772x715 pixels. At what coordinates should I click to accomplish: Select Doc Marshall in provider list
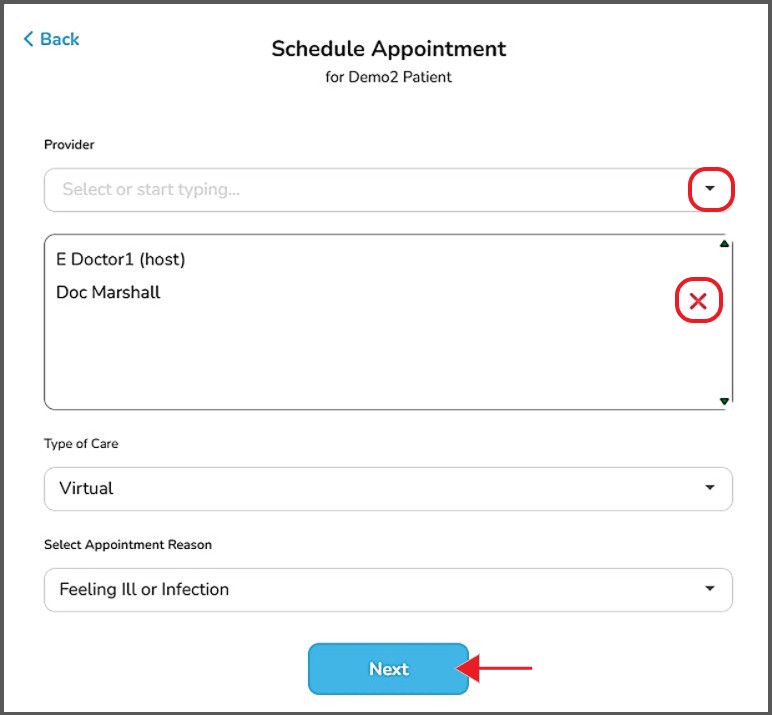pyautogui.click(x=108, y=292)
